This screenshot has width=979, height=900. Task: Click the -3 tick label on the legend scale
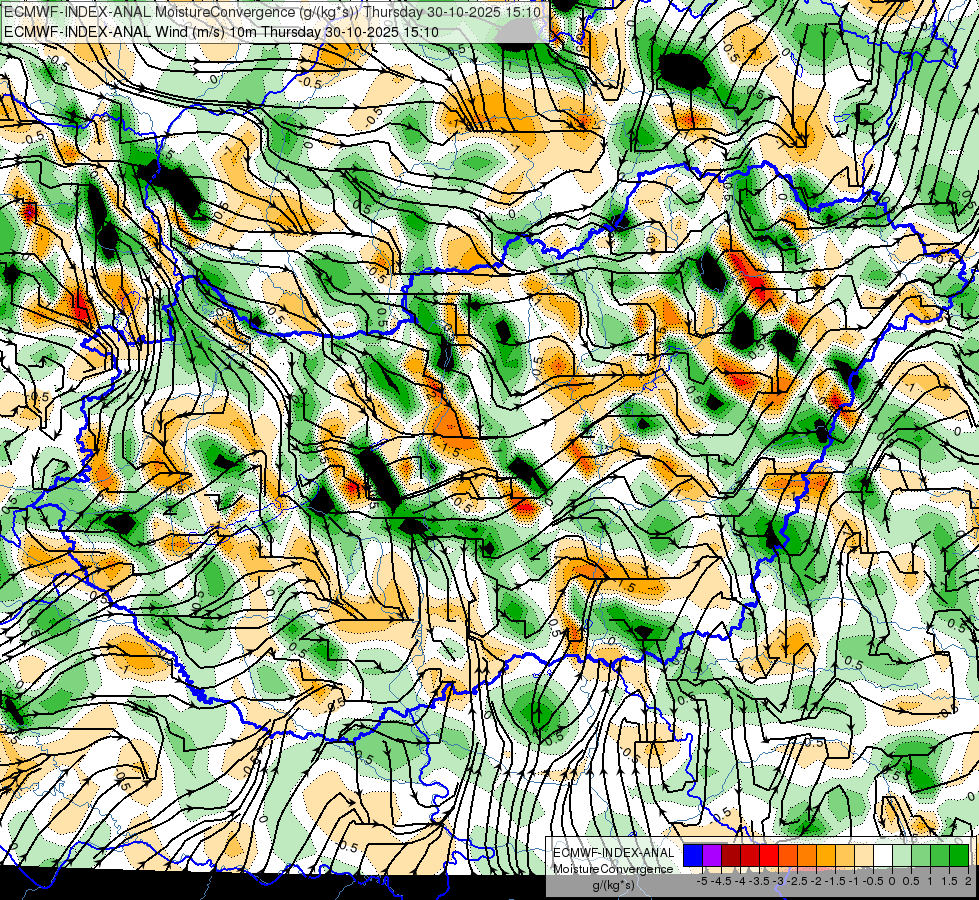pyautogui.click(x=778, y=881)
